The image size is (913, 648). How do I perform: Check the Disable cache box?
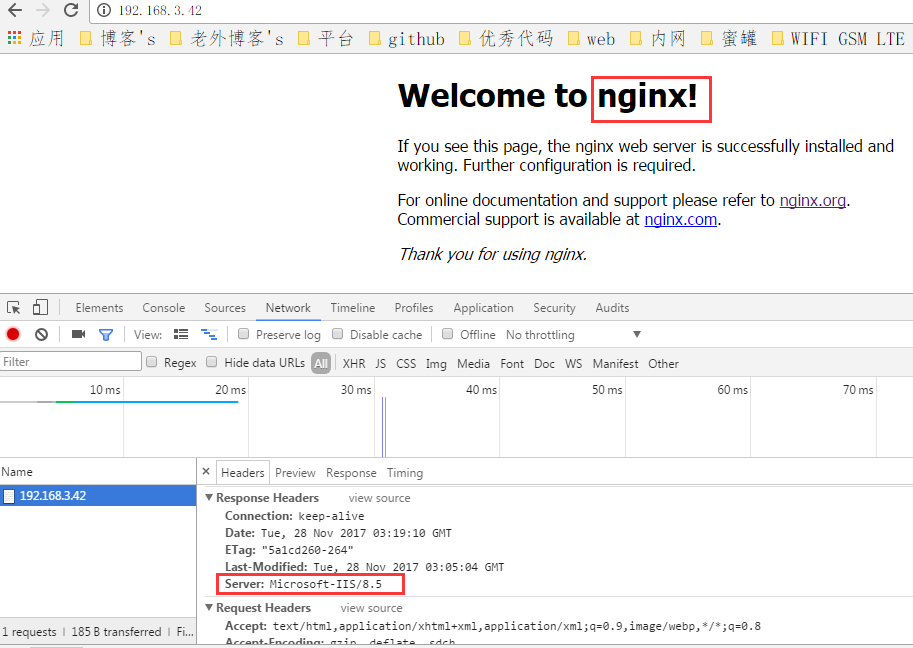[337, 334]
